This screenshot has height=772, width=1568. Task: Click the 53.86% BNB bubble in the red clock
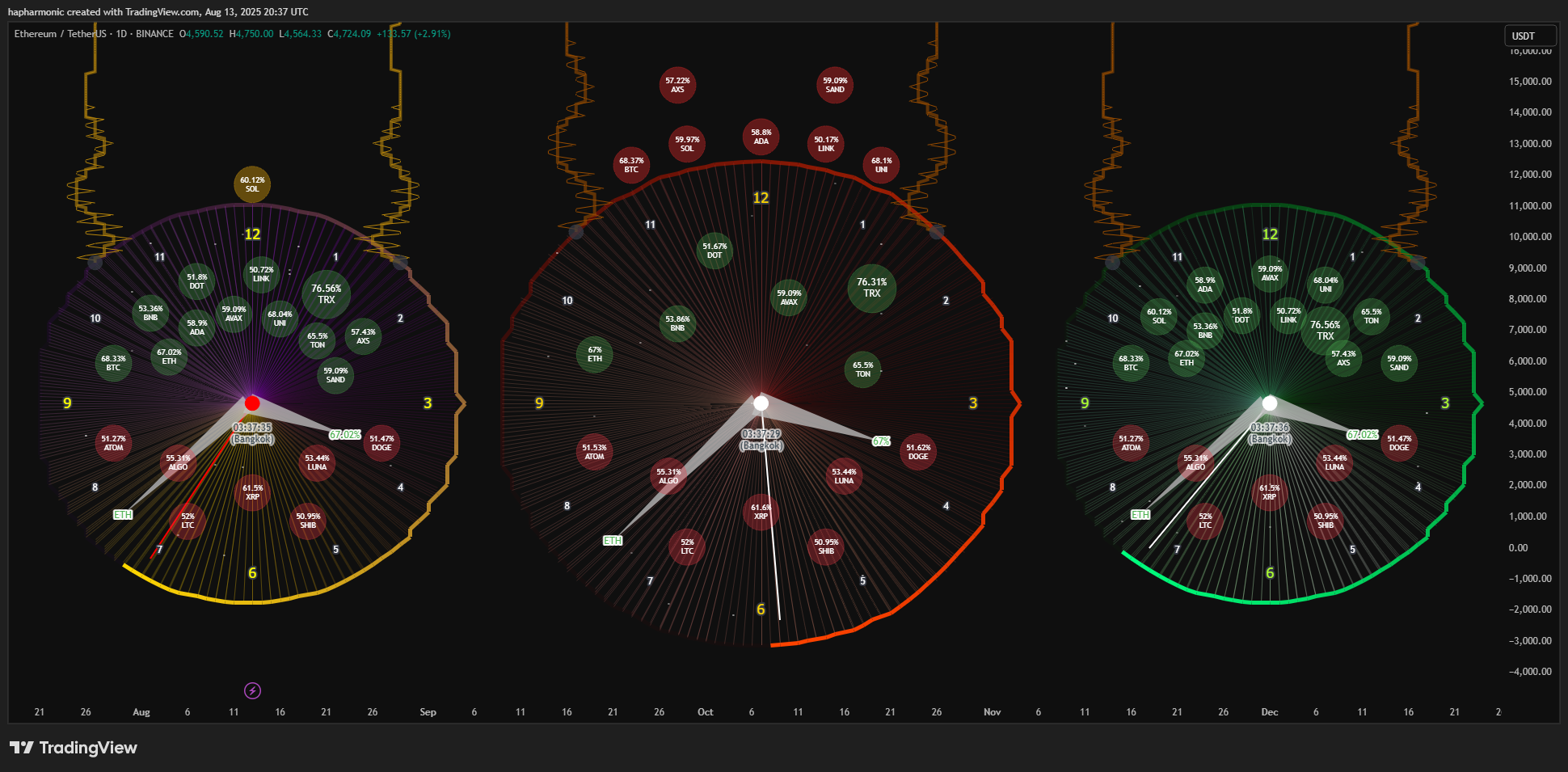click(x=677, y=323)
